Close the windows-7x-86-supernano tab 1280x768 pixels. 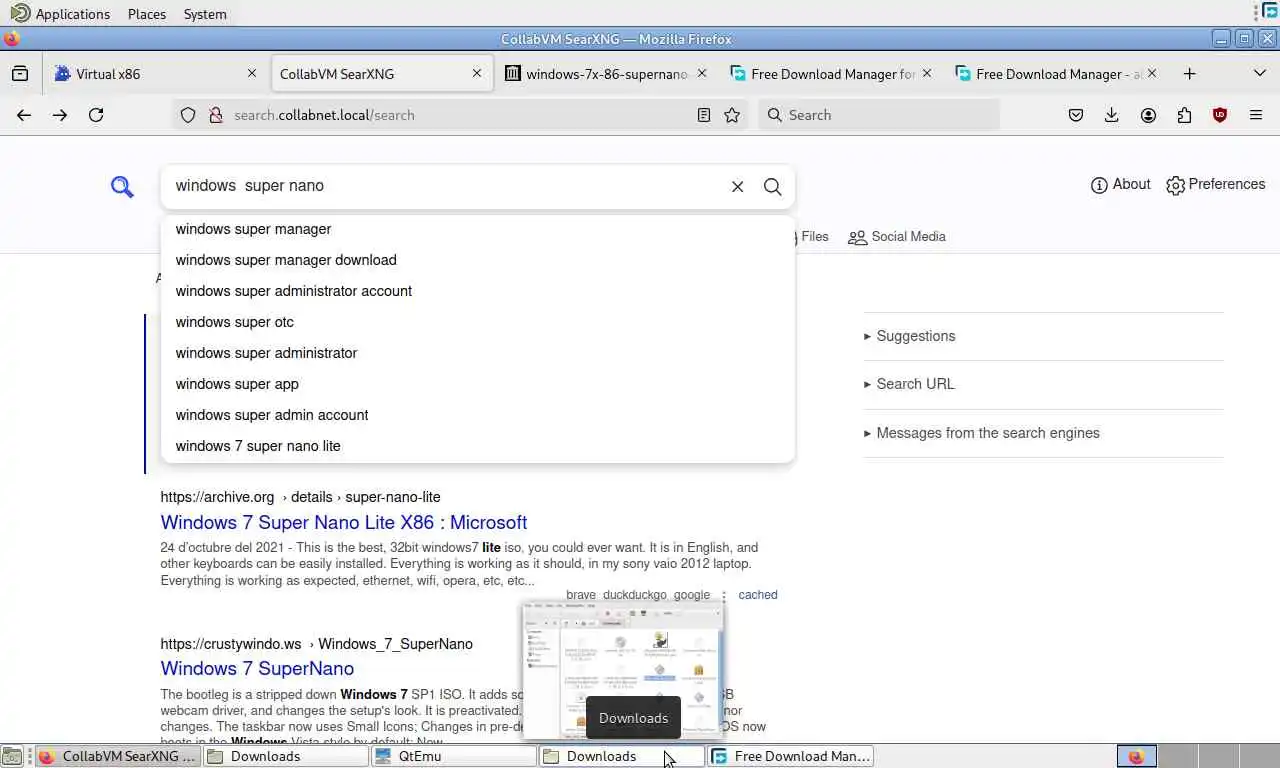[702, 73]
